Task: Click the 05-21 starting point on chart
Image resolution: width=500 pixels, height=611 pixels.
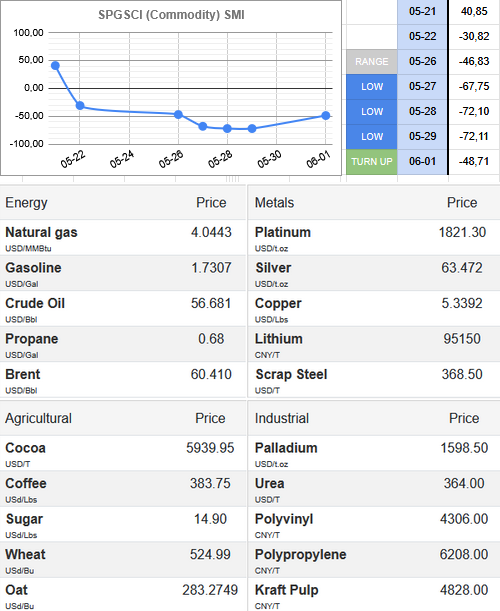Action: click(x=55, y=65)
